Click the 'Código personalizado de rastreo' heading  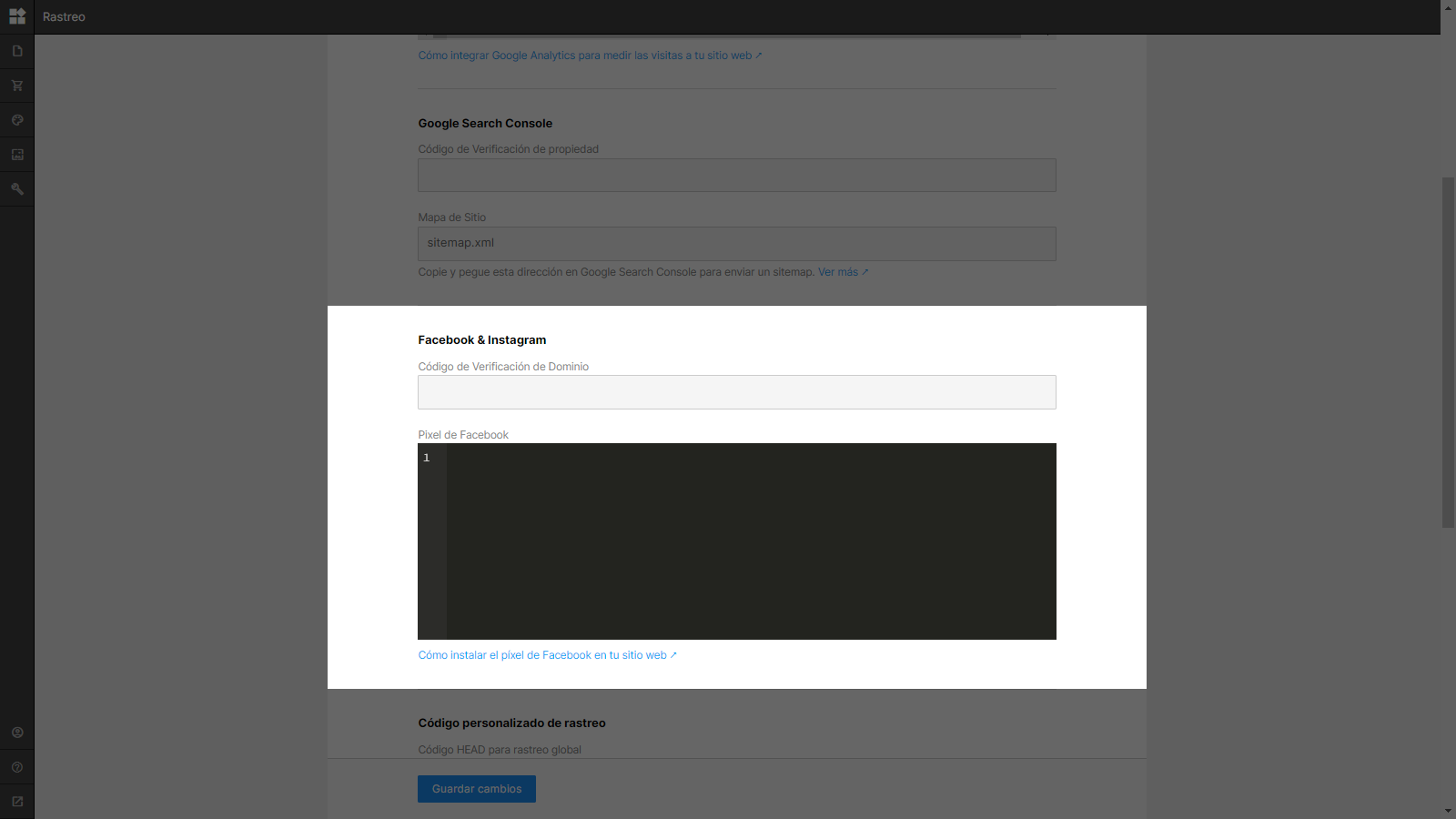point(511,723)
